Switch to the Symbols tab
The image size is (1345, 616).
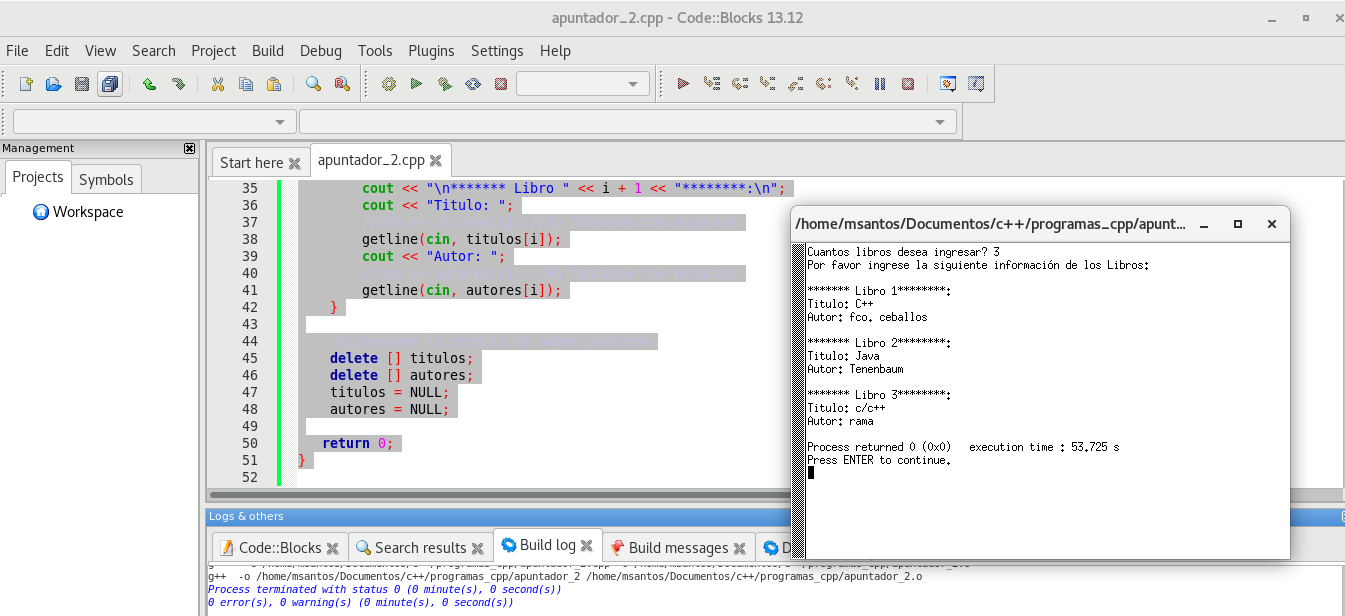(106, 179)
